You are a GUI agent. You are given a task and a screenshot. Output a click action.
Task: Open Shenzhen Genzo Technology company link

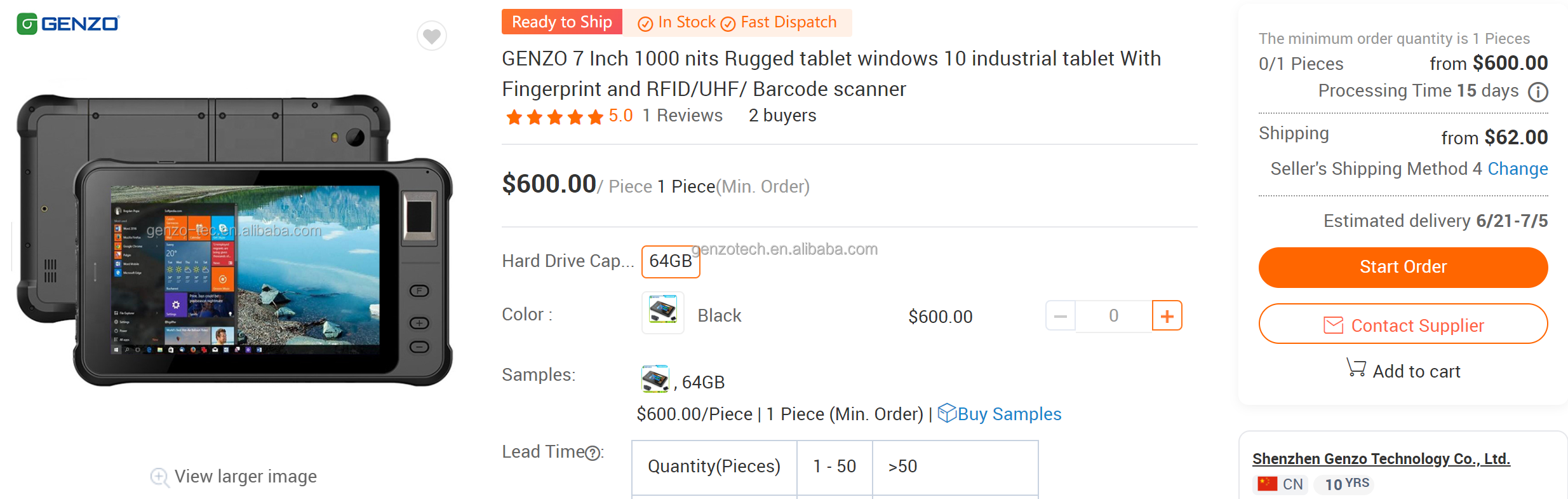point(1381,459)
